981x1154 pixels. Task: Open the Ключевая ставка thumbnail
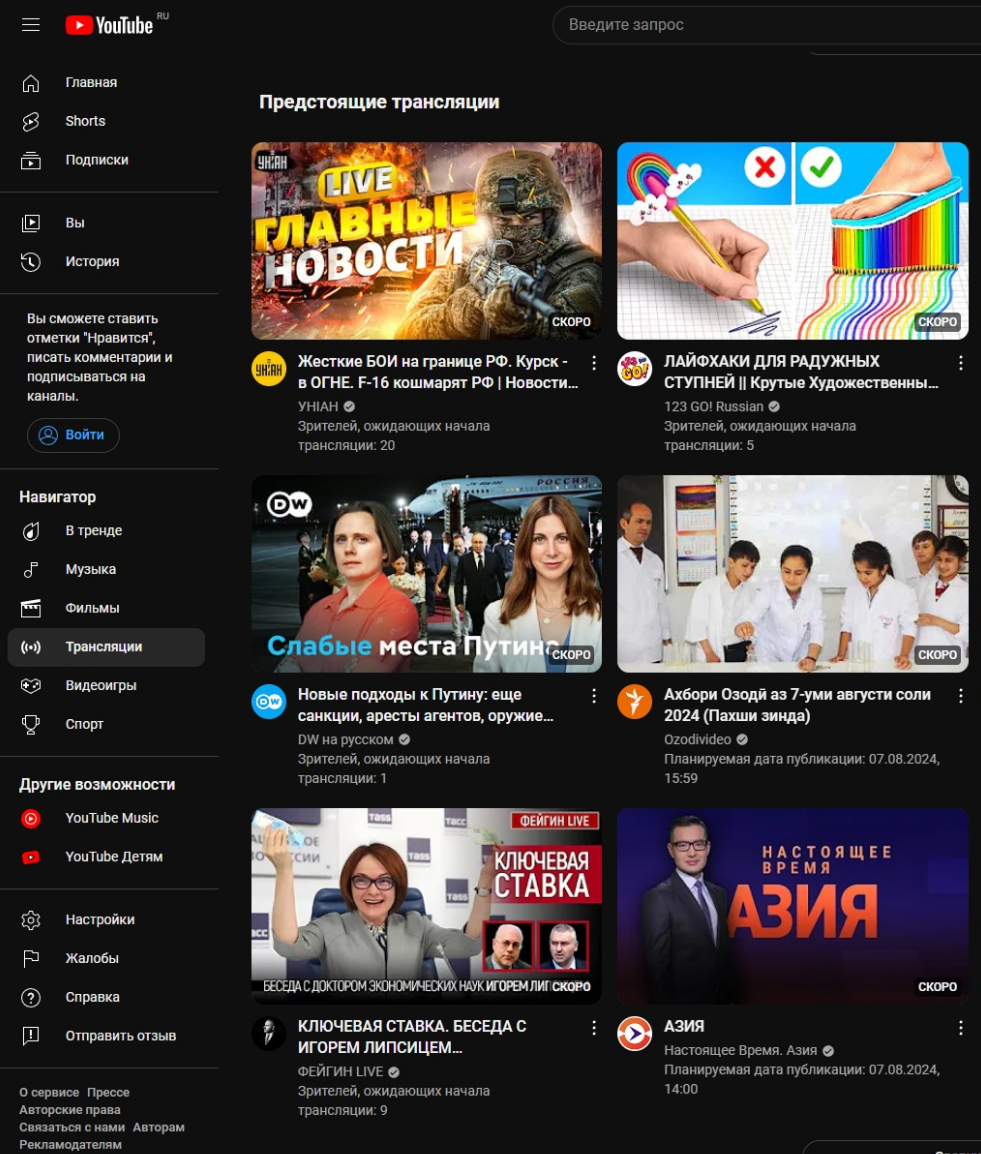pos(427,906)
